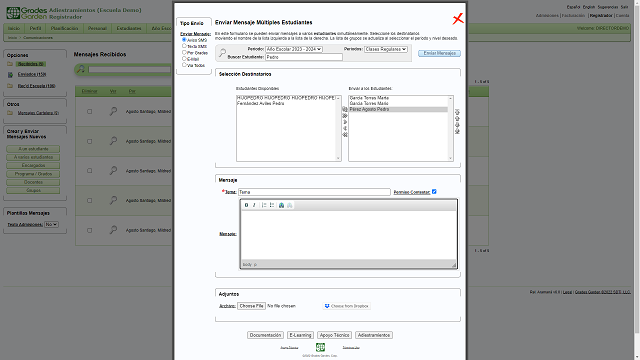Image resolution: width=640 pixels, height=360 pixels.
Task: Click the Enviar Mensajes button
Action: pos(440,53)
